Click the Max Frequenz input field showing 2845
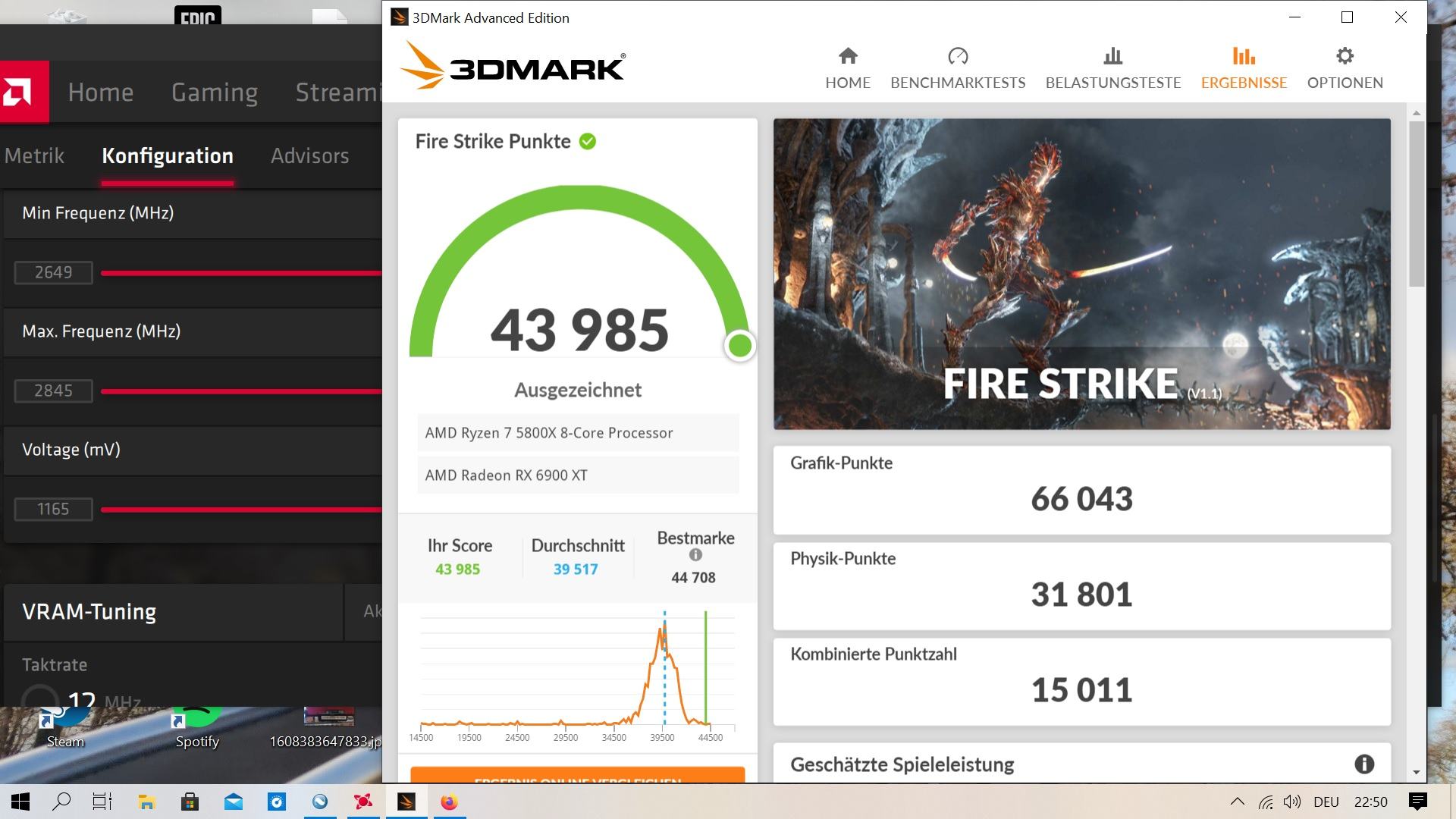The width and height of the screenshot is (1456, 819). tap(53, 391)
